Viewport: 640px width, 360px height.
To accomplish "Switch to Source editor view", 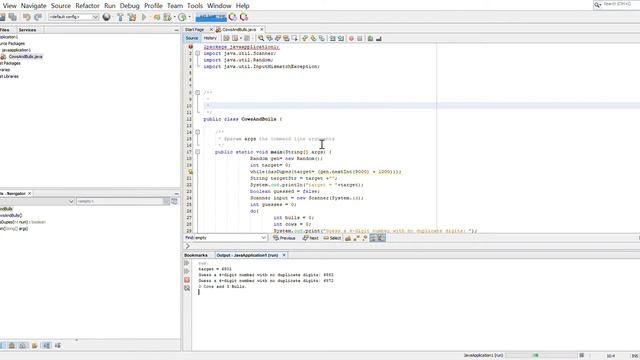I will [191, 38].
